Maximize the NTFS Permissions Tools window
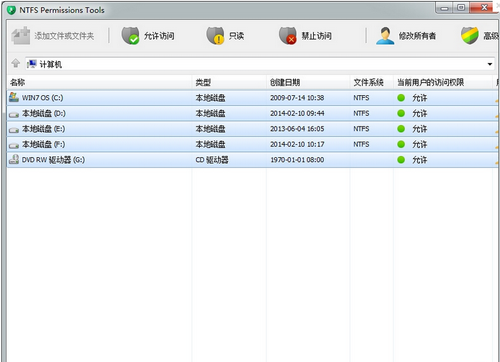The image size is (500, 362). tap(461, 8)
